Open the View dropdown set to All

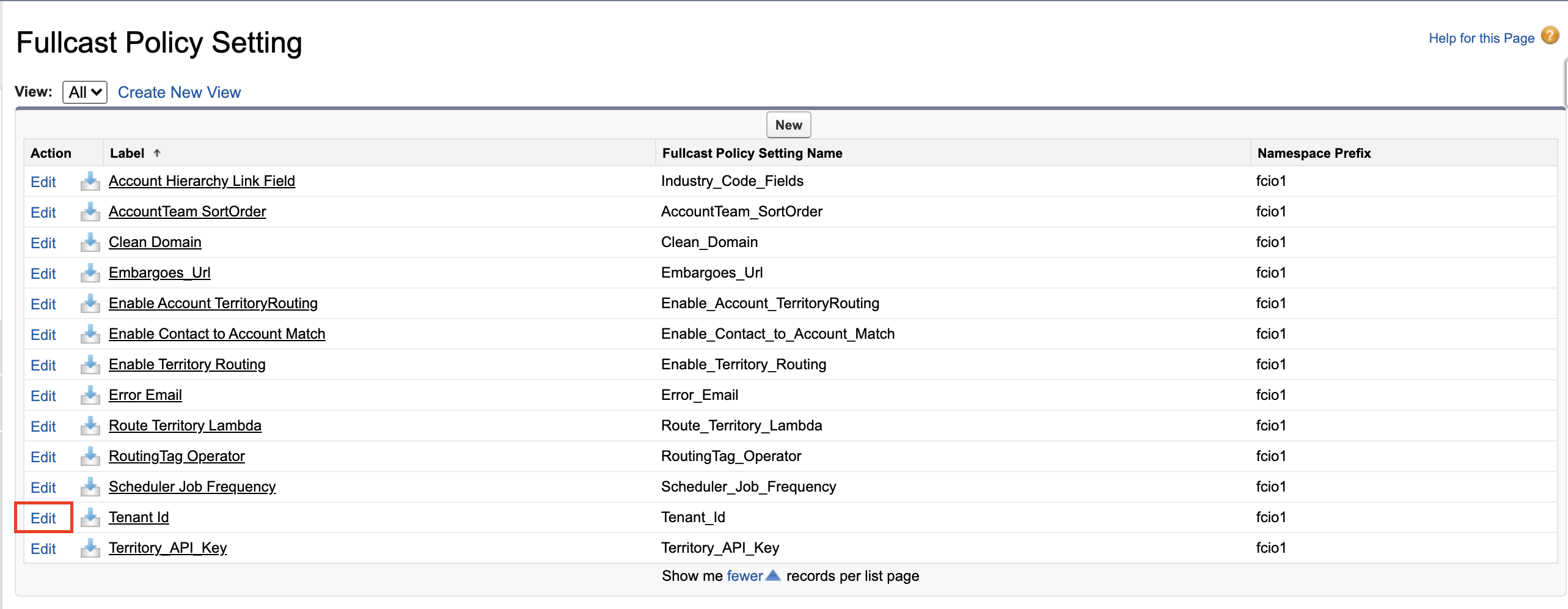(x=85, y=92)
